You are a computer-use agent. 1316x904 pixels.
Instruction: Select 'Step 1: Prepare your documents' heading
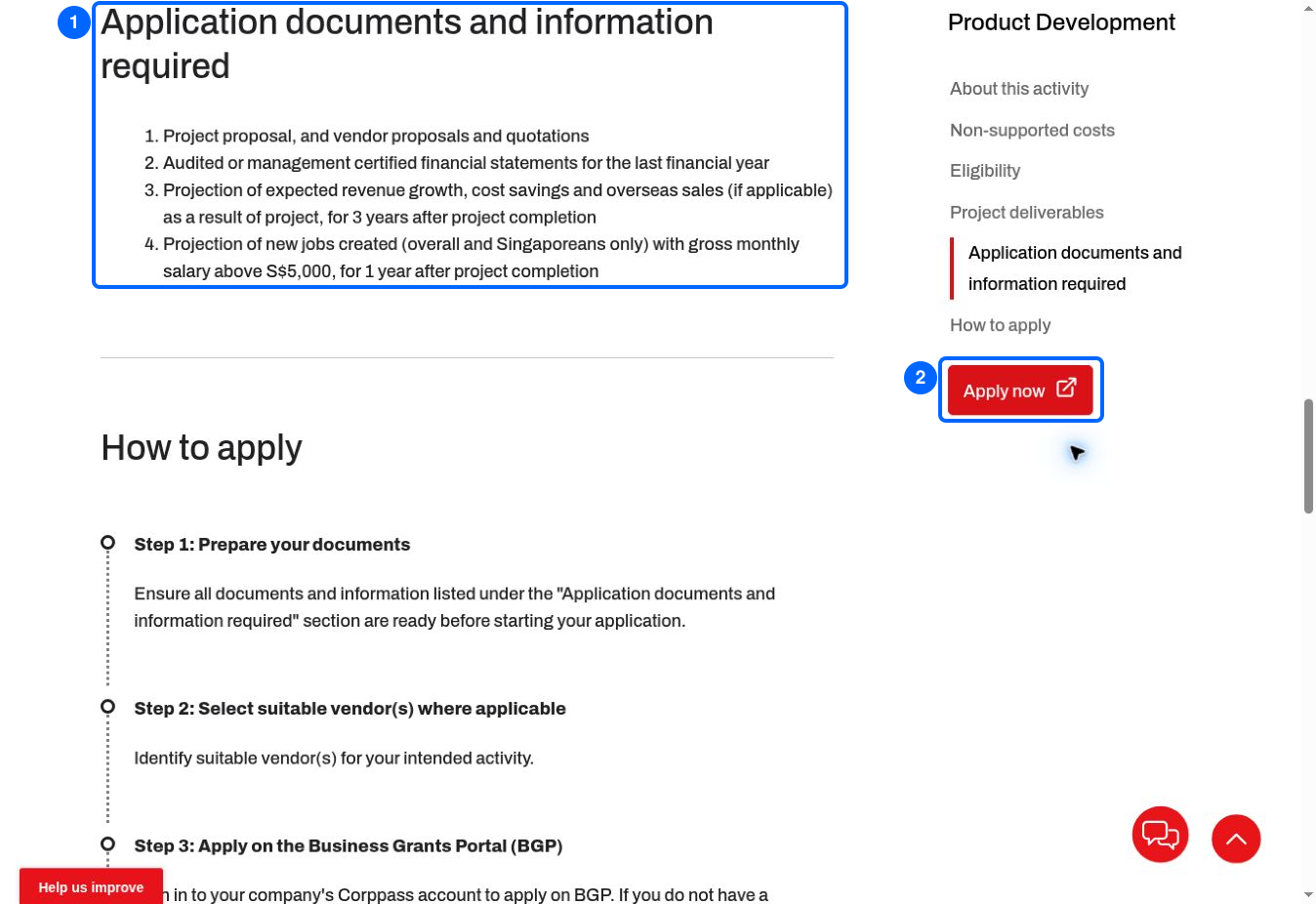tap(272, 545)
